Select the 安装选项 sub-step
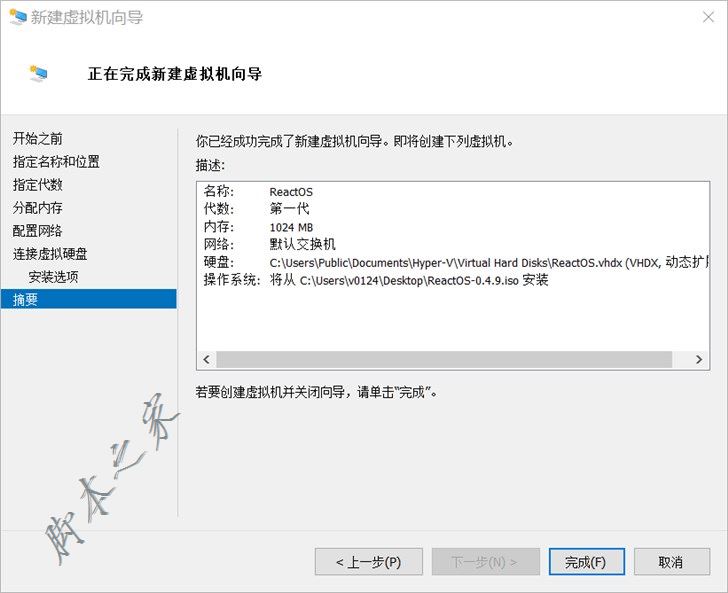 click(x=53, y=277)
